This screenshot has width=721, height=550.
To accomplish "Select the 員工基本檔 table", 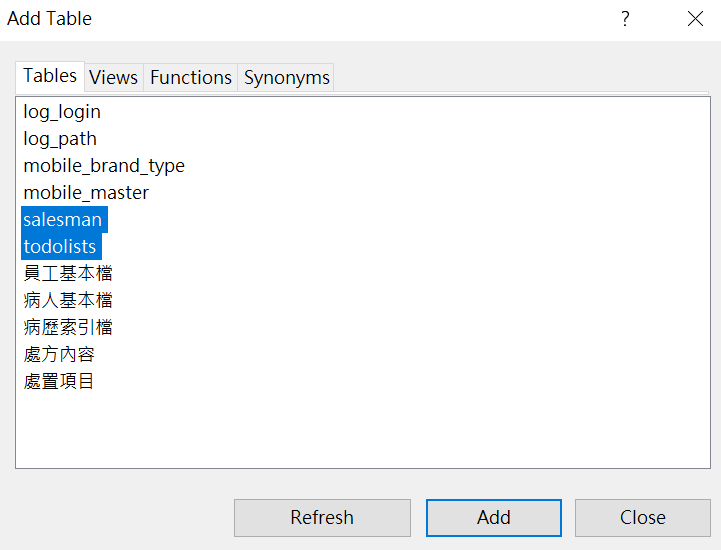I will 68,274.
